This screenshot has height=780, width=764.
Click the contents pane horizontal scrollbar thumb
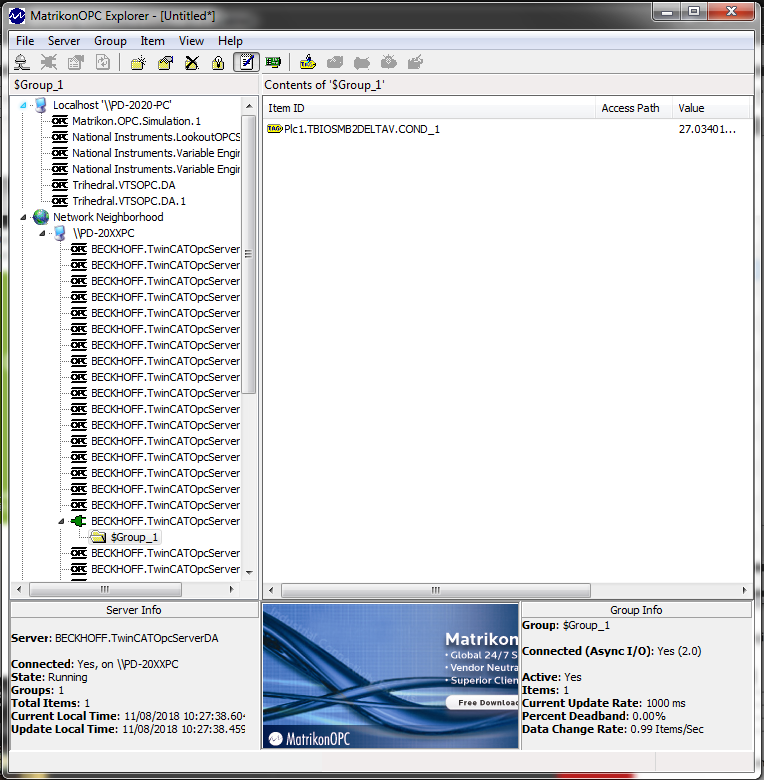[x=436, y=590]
